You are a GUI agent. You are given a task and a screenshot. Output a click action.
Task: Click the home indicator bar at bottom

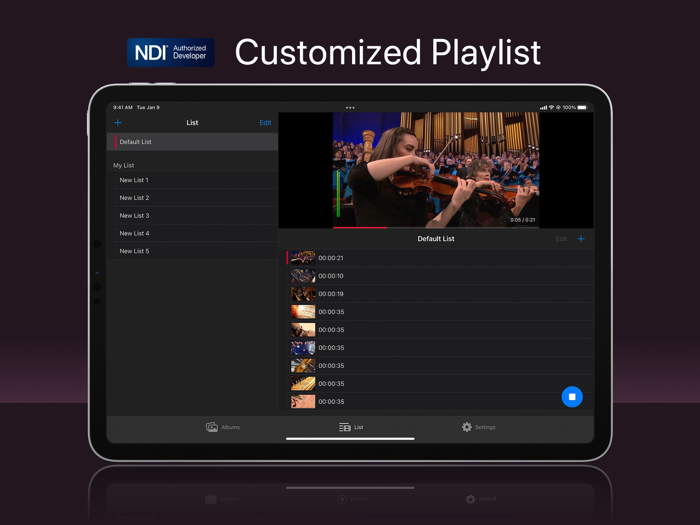(x=350, y=439)
